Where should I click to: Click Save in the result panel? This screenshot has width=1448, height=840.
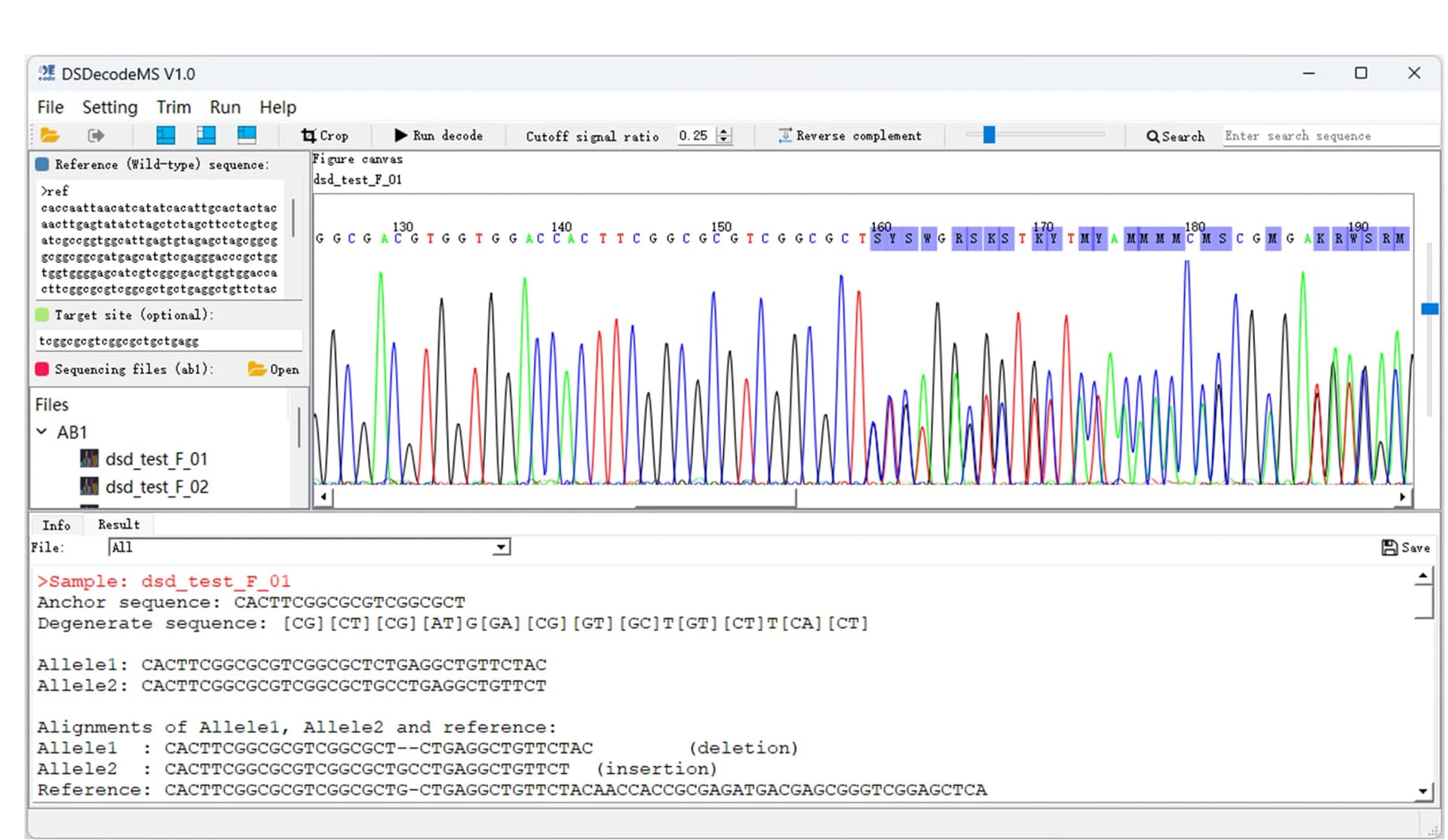1406,547
